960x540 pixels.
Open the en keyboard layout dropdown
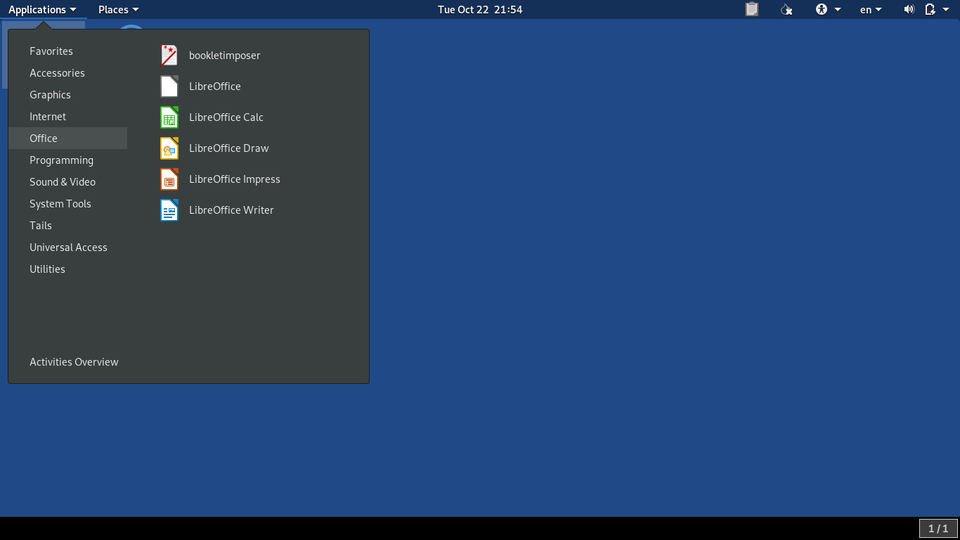pos(870,9)
